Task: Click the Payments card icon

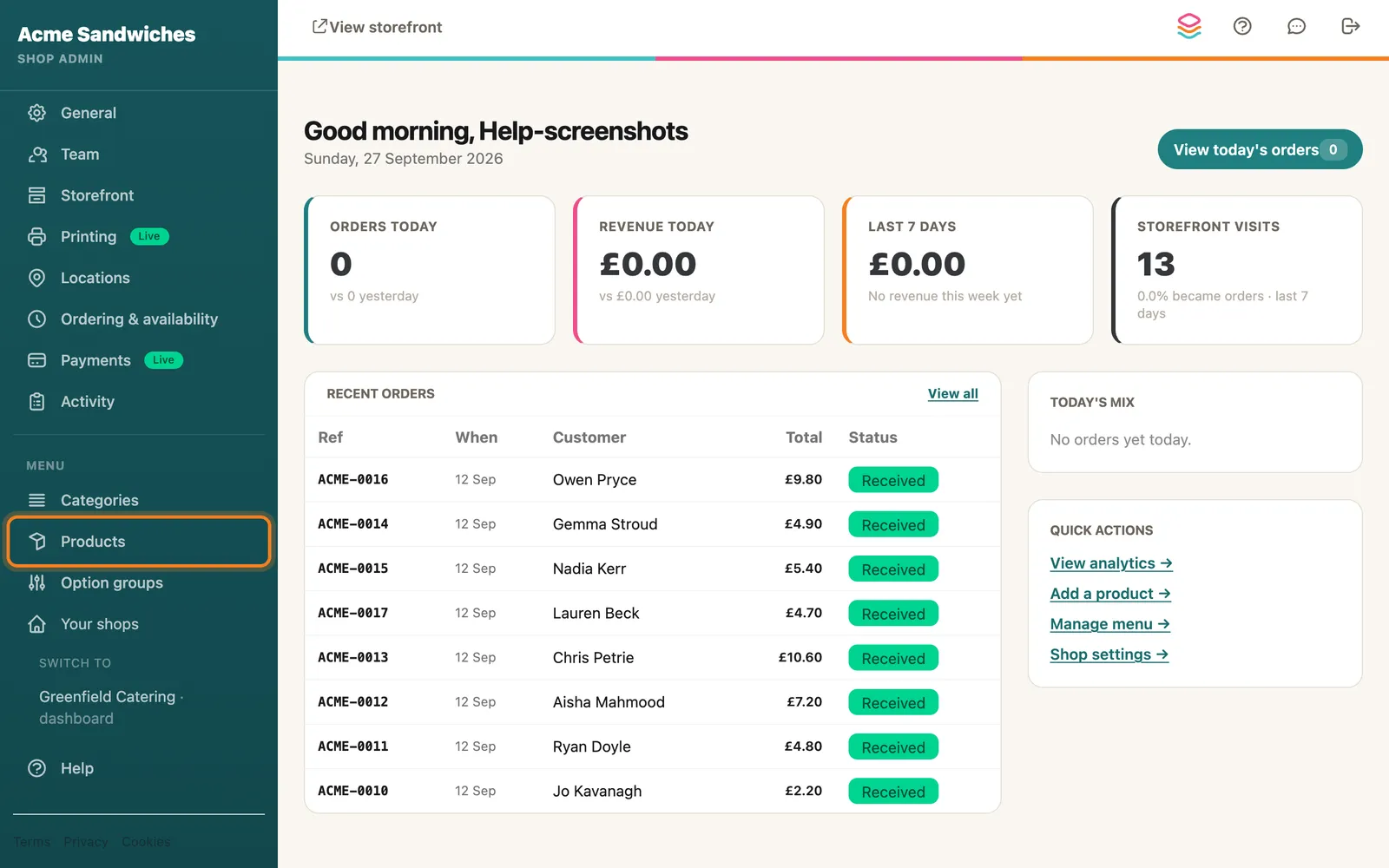Action: point(36,360)
